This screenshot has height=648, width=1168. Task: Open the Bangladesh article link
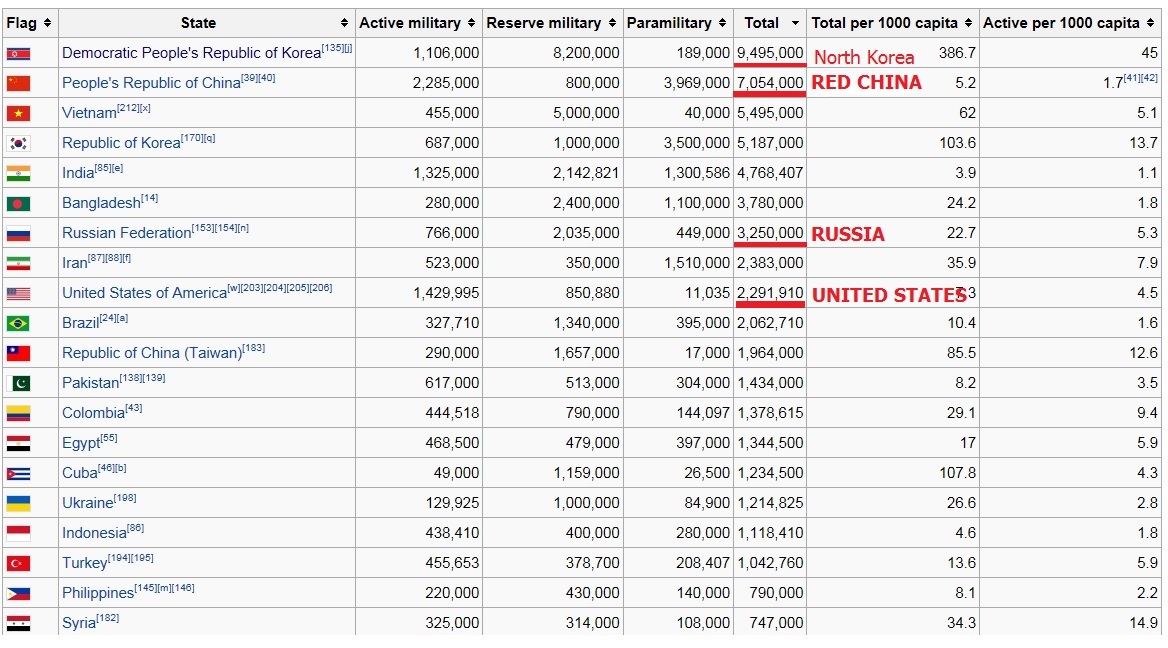pos(101,203)
